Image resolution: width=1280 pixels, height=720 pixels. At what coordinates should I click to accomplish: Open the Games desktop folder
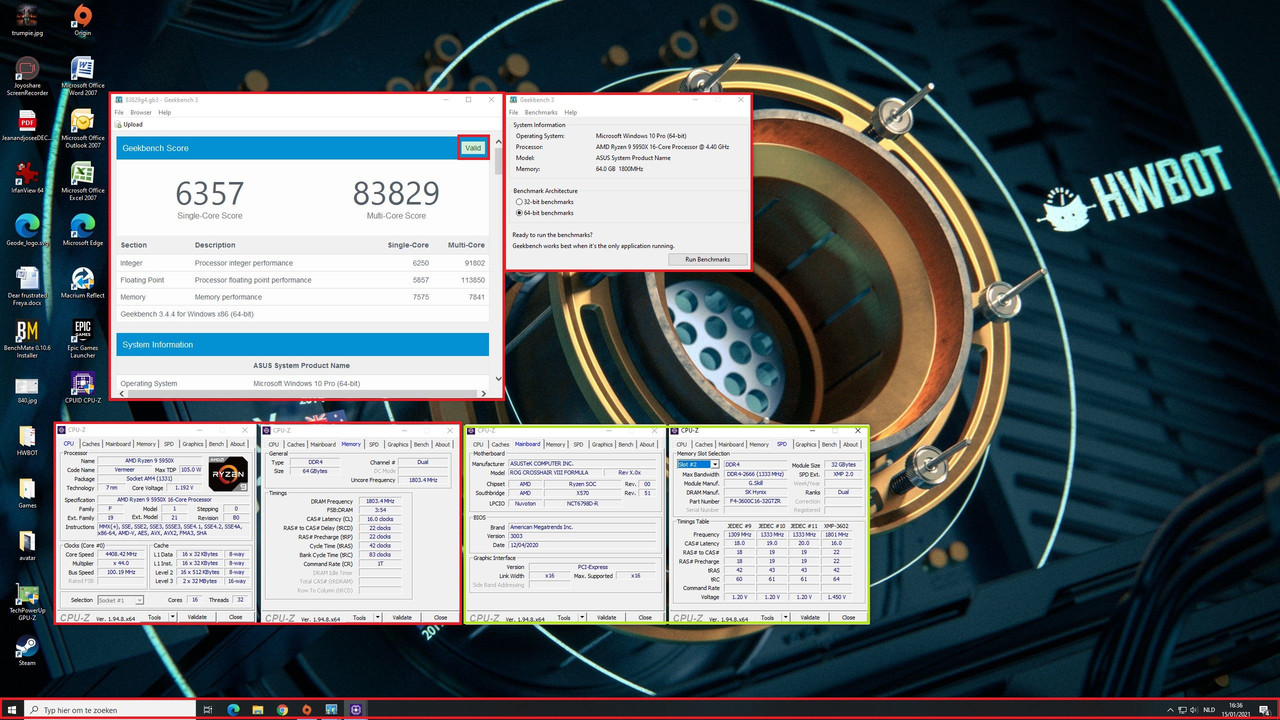click(27, 493)
